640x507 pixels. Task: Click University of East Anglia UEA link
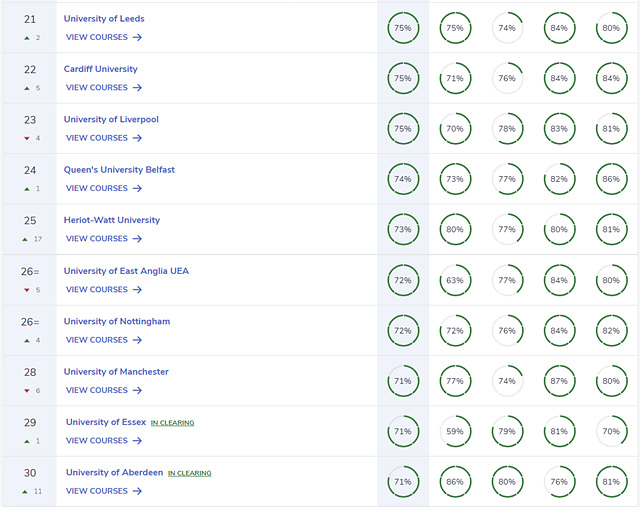point(126,271)
